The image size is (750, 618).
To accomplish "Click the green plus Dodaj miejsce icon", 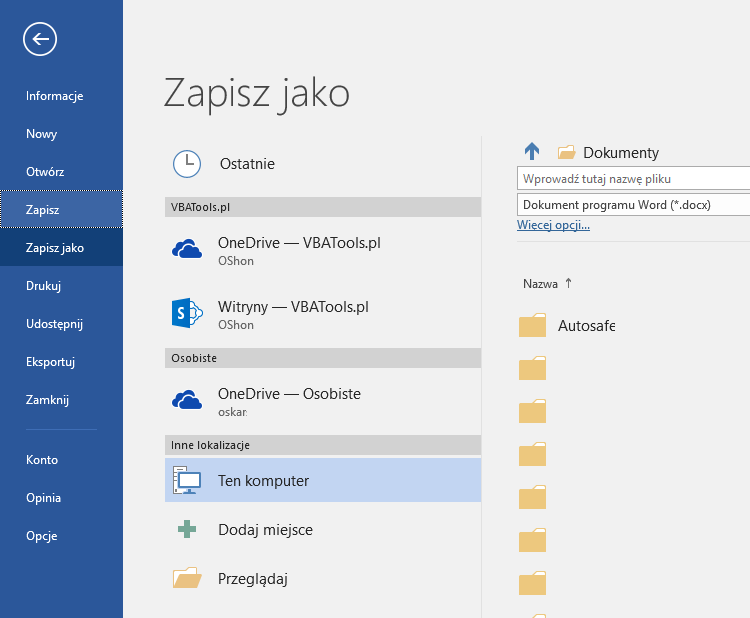I will [x=187, y=529].
